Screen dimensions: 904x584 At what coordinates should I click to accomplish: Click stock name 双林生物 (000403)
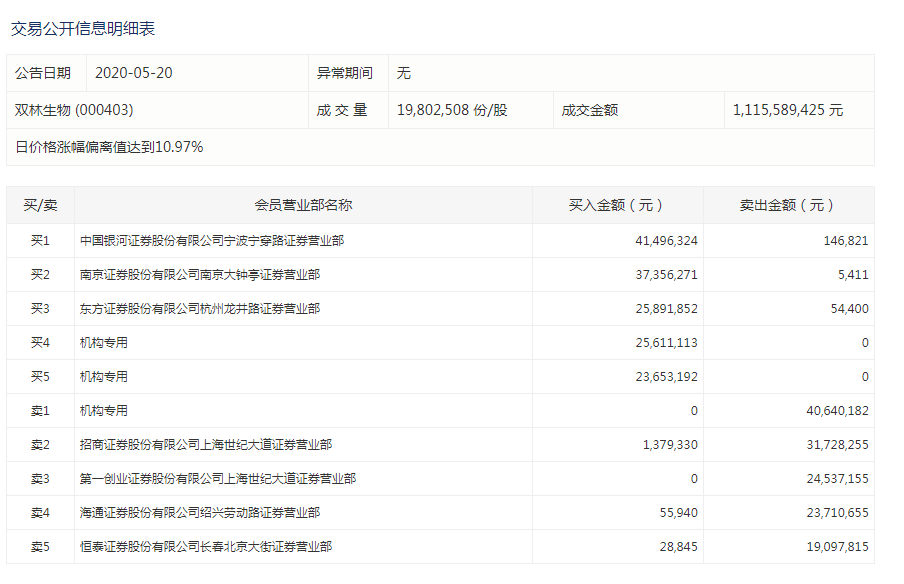click(74, 110)
